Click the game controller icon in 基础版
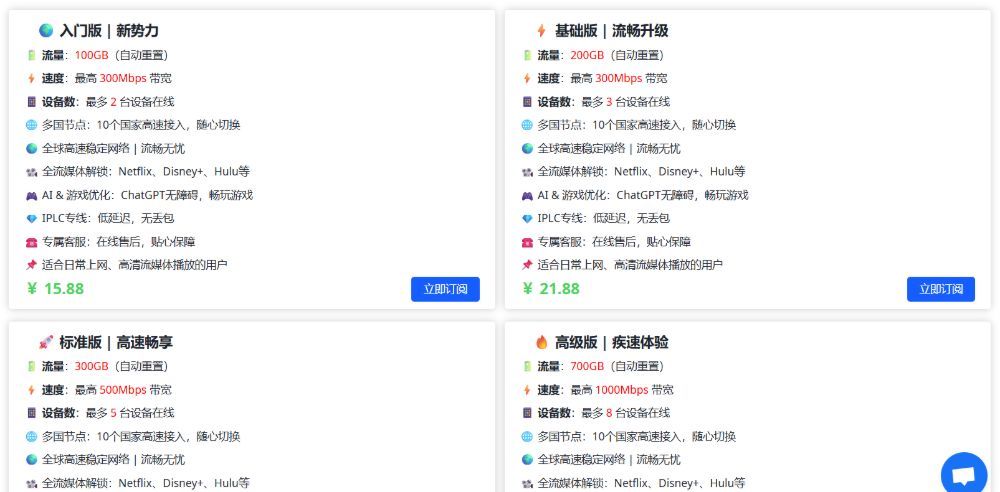Viewport: 1000px width, 492px height. 527,196
